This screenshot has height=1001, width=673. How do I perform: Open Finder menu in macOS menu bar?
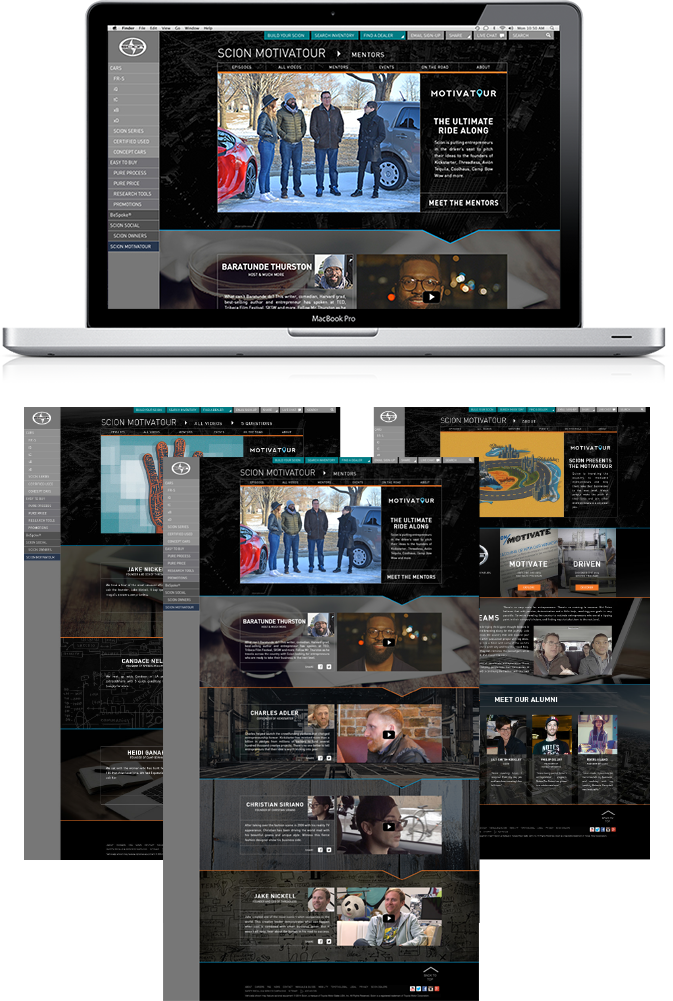[128, 28]
